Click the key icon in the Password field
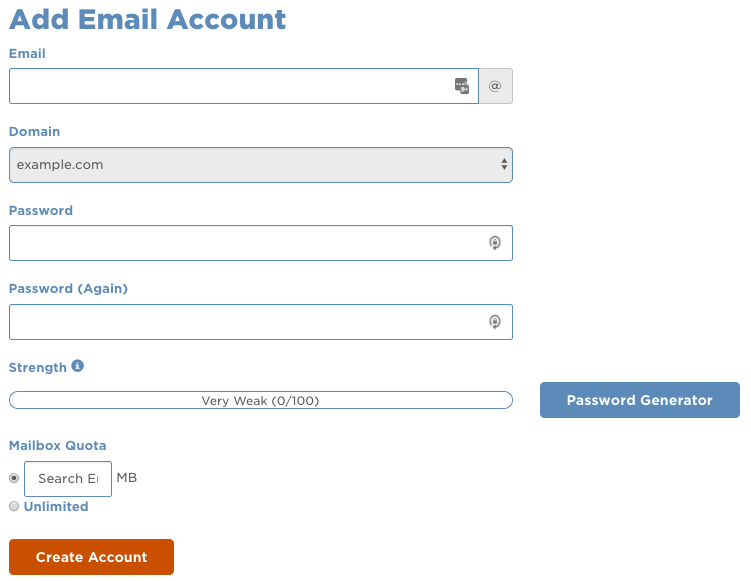 coord(495,243)
